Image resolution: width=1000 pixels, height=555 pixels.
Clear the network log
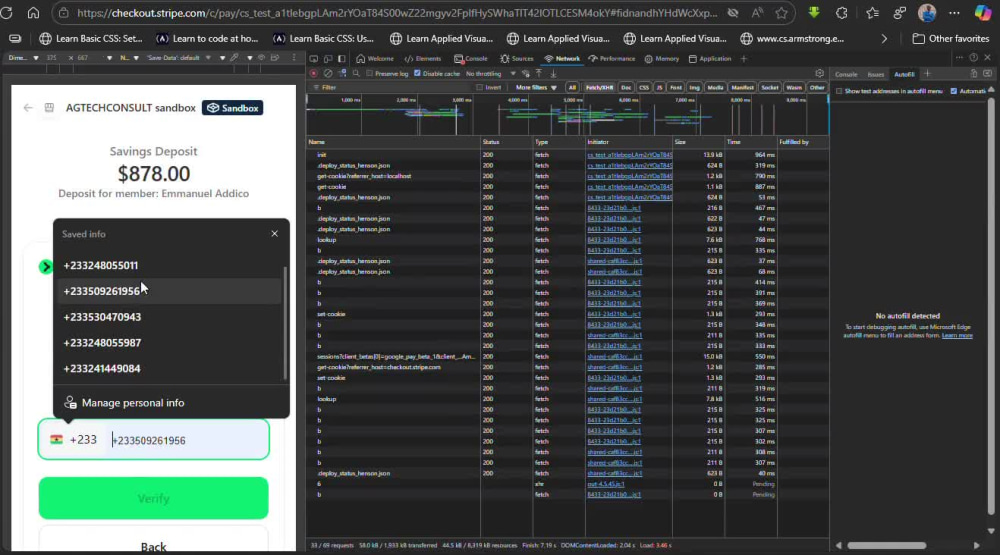pyautogui.click(x=328, y=74)
